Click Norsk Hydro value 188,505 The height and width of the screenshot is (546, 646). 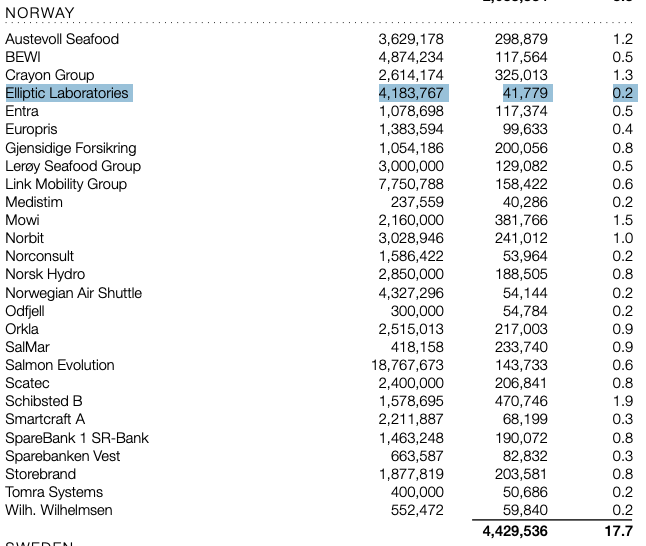coord(521,274)
